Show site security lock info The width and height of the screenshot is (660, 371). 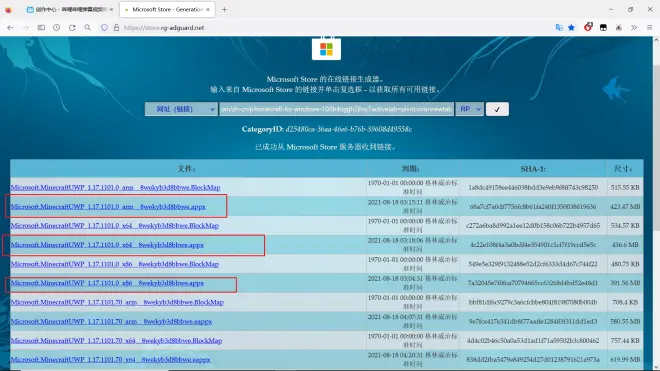pyautogui.click(x=117, y=27)
